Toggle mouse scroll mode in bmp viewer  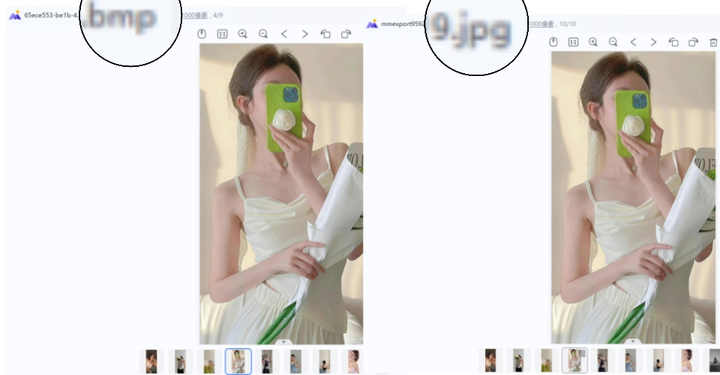point(202,34)
